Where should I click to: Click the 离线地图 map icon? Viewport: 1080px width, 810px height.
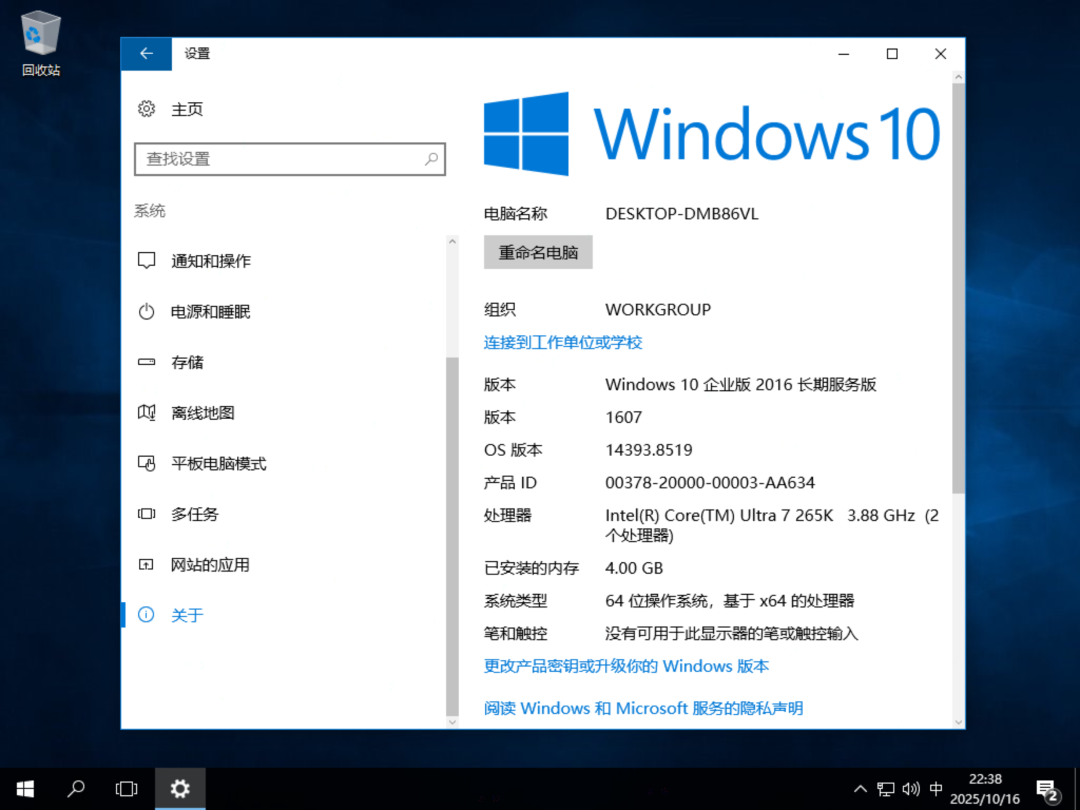tap(146, 413)
